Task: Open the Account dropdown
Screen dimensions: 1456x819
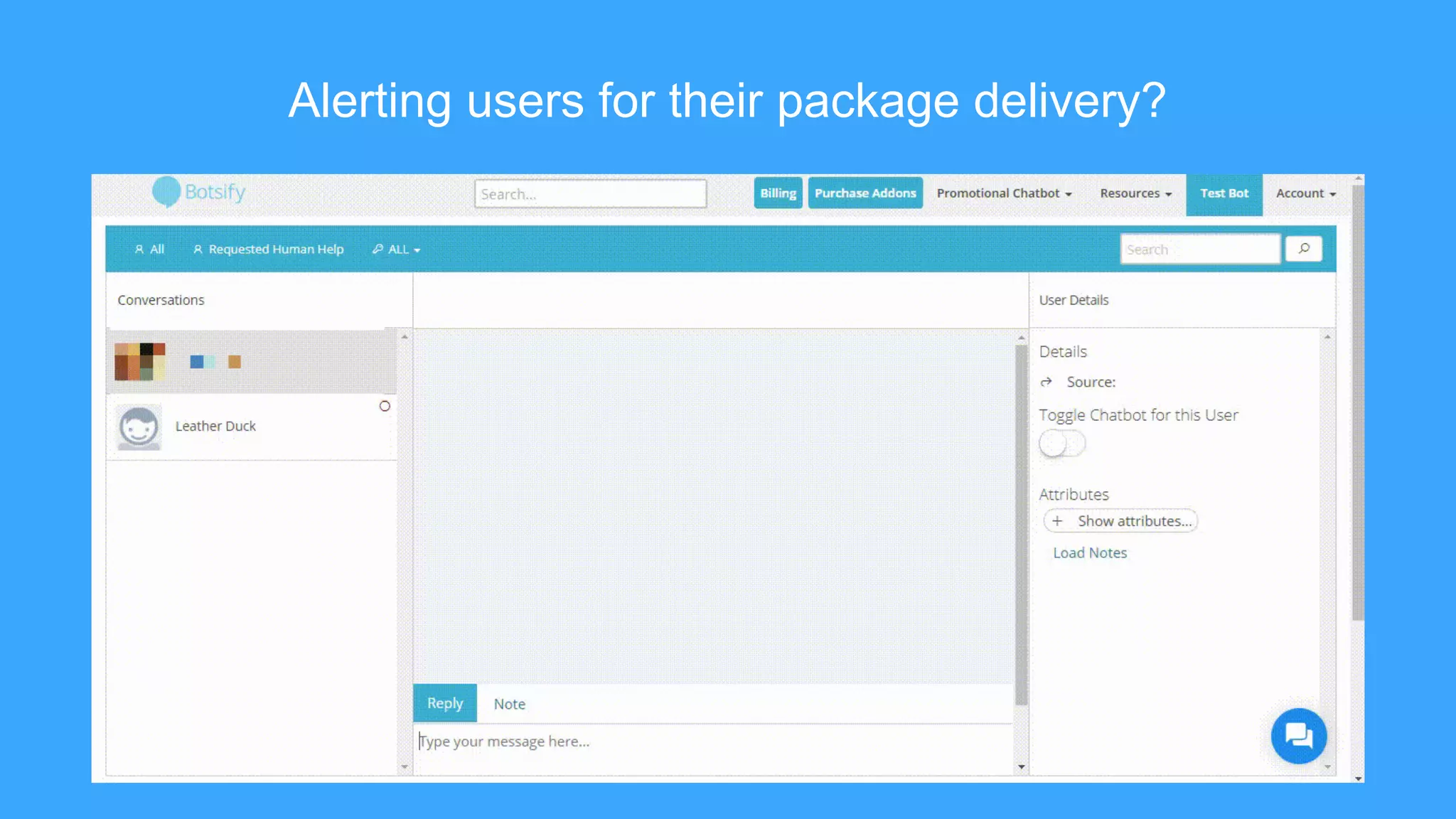Action: pyautogui.click(x=1306, y=193)
